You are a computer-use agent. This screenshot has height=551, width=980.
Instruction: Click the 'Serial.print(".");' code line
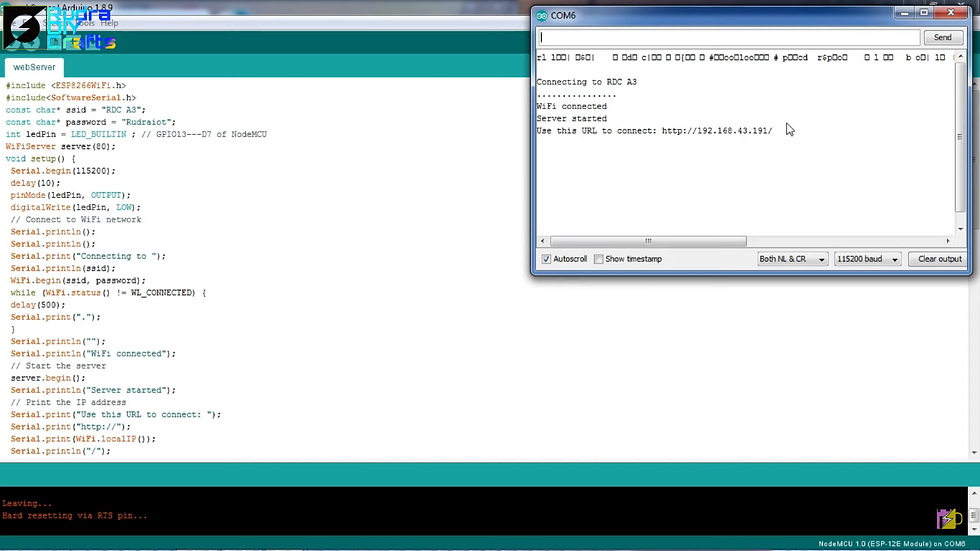click(x=56, y=317)
